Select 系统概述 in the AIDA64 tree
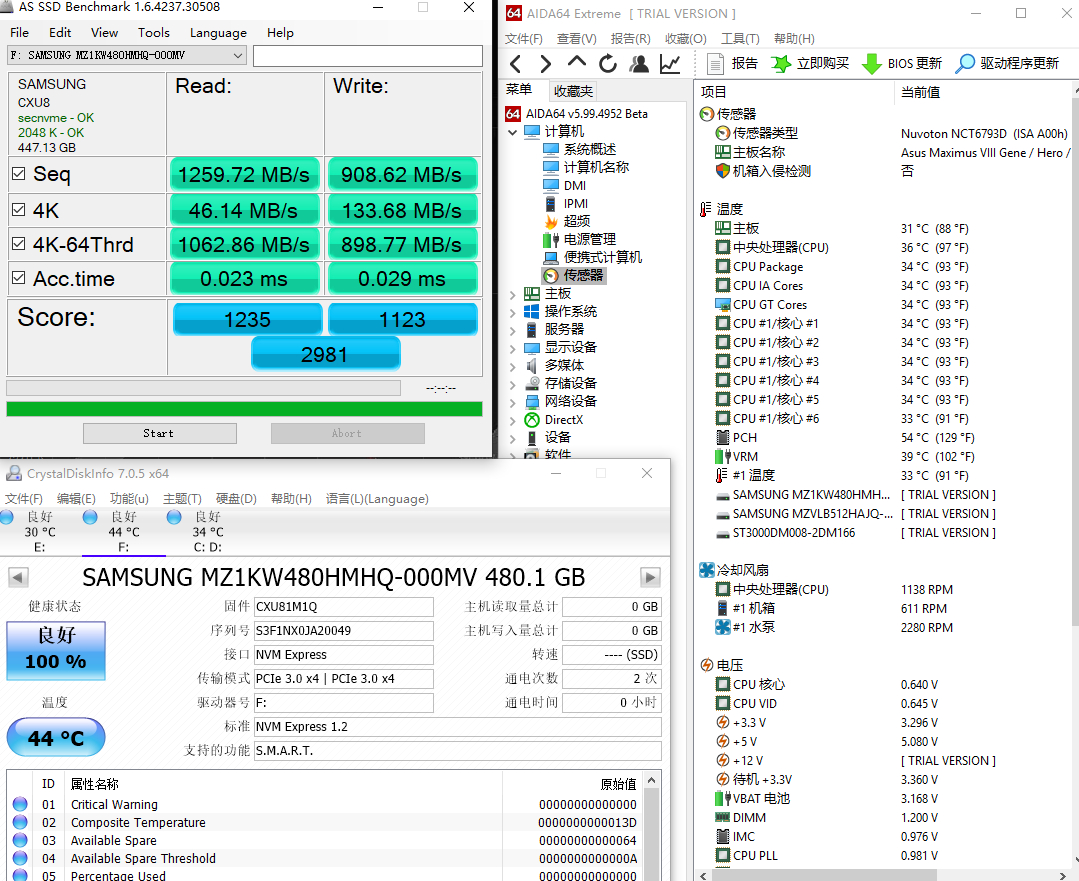The height and width of the screenshot is (881, 1079). 579,149
